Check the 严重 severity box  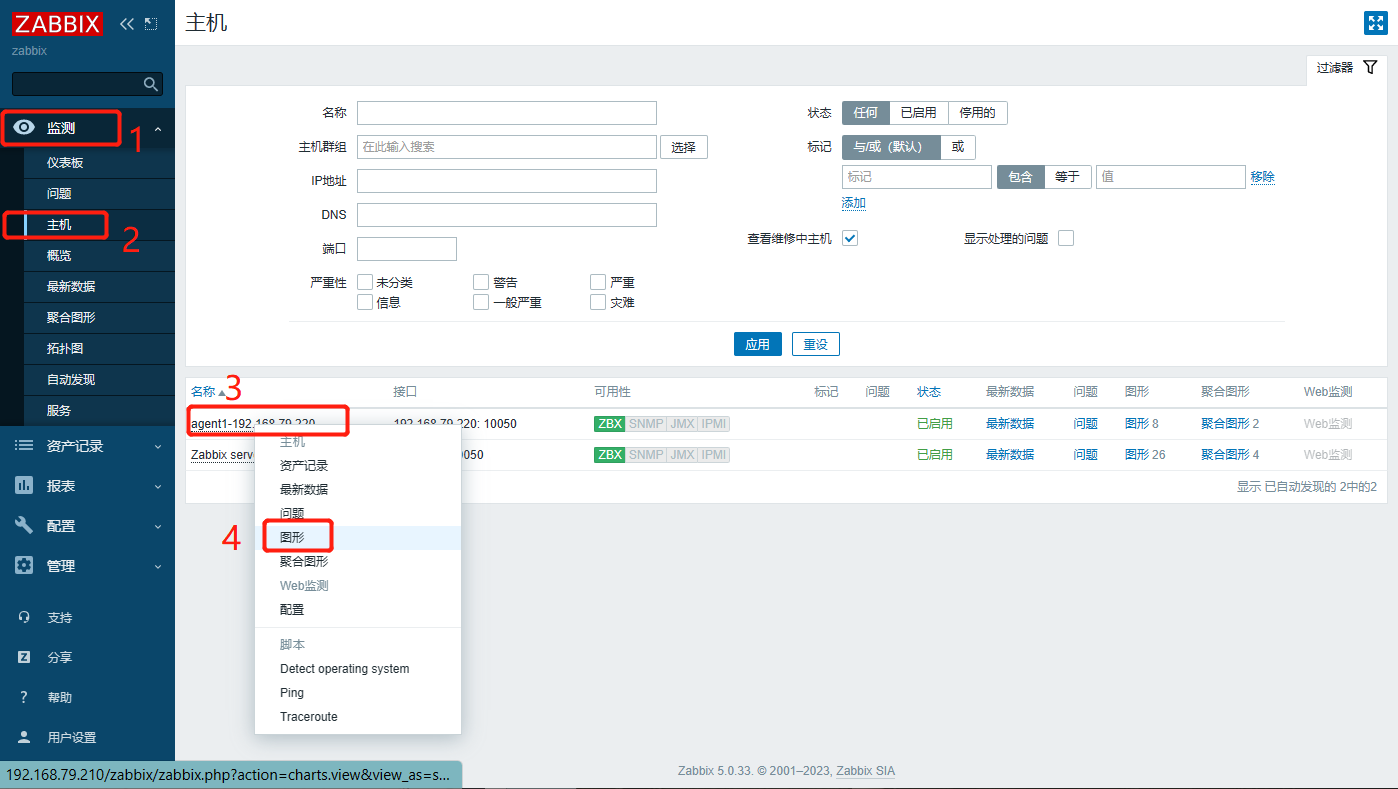click(598, 283)
